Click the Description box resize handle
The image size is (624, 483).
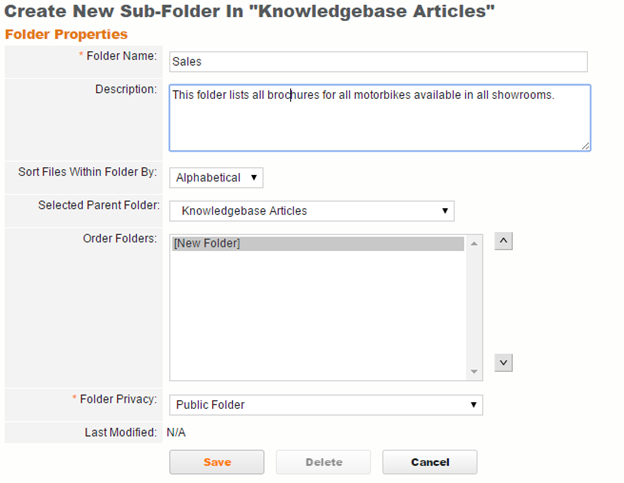click(x=585, y=146)
